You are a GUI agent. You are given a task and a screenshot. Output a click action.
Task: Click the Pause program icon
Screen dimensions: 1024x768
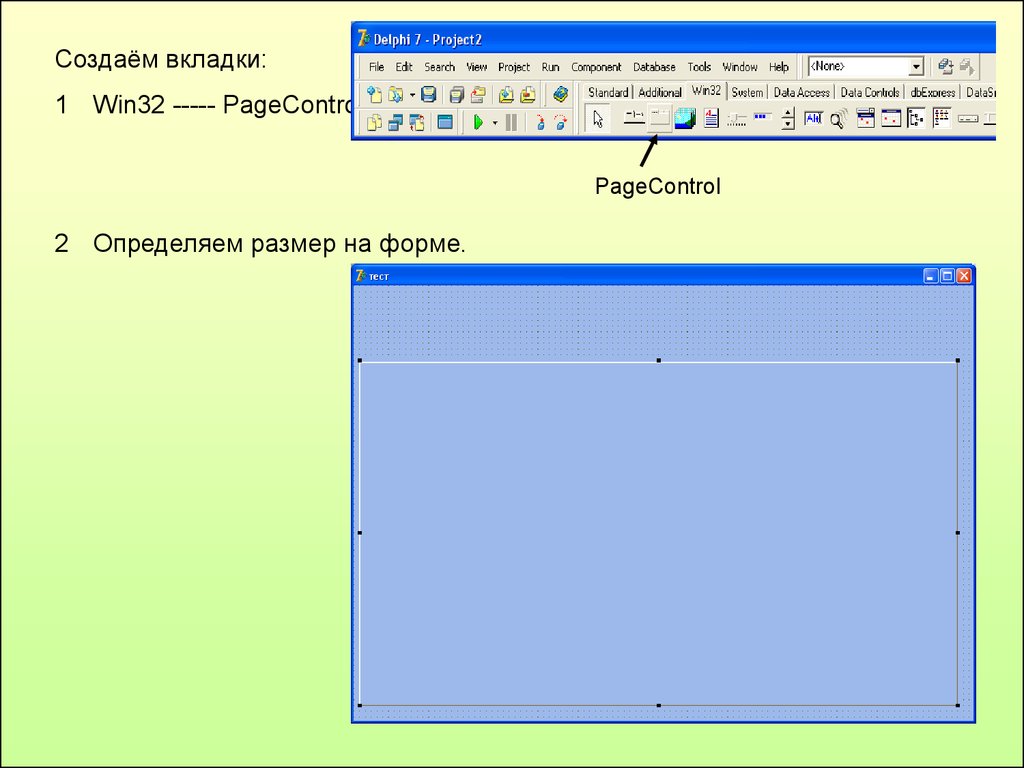(511, 122)
